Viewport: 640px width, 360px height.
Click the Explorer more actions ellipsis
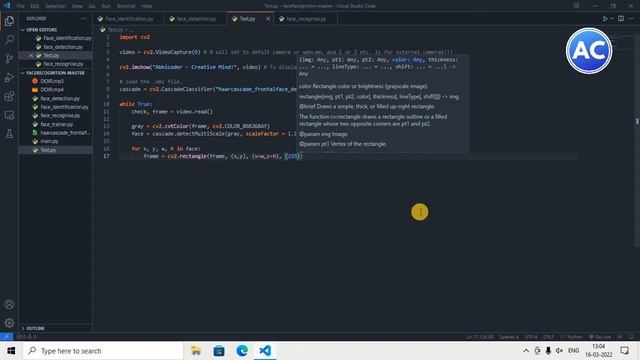coord(83,18)
